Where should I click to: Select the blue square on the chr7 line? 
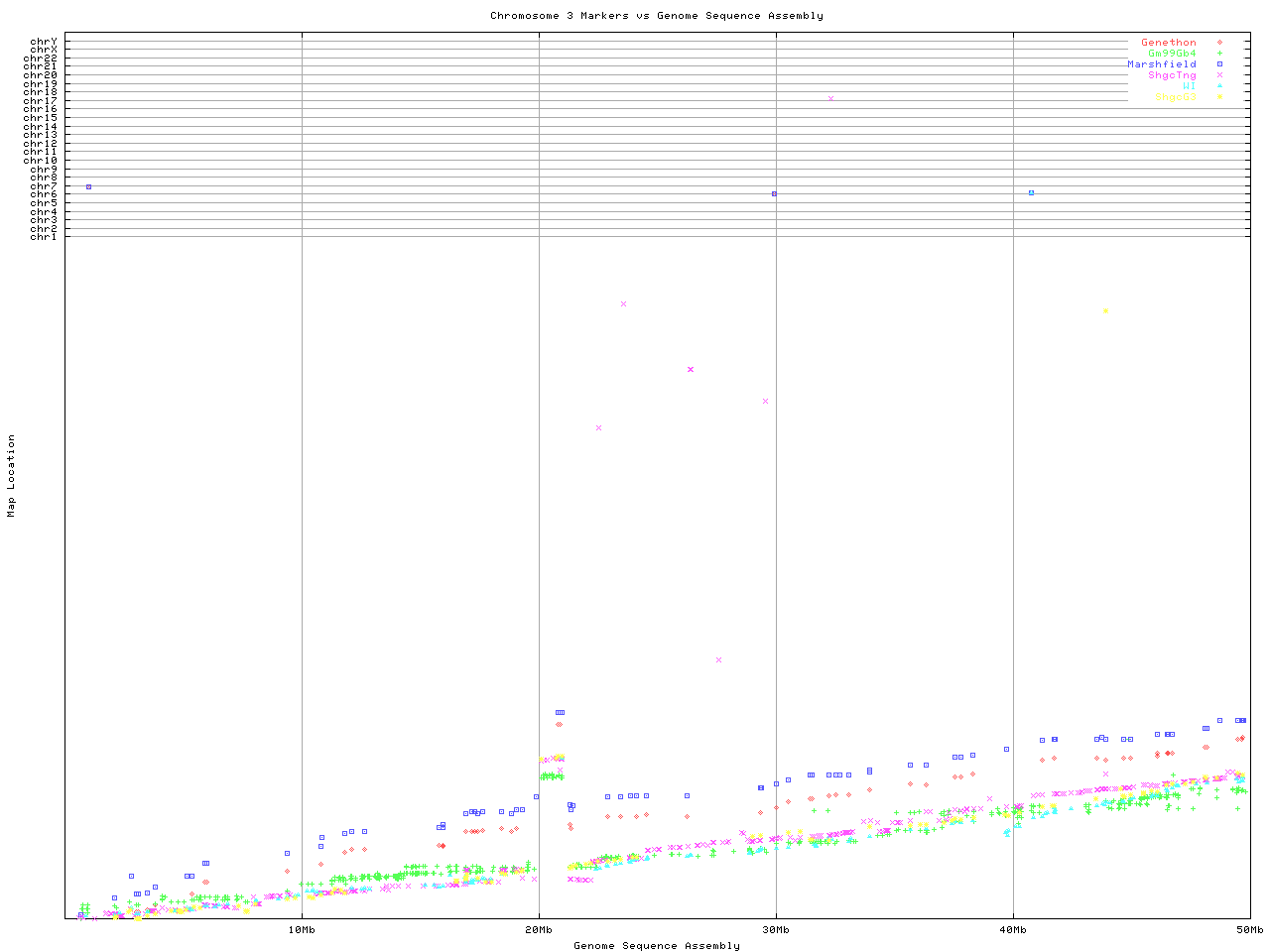88,186
